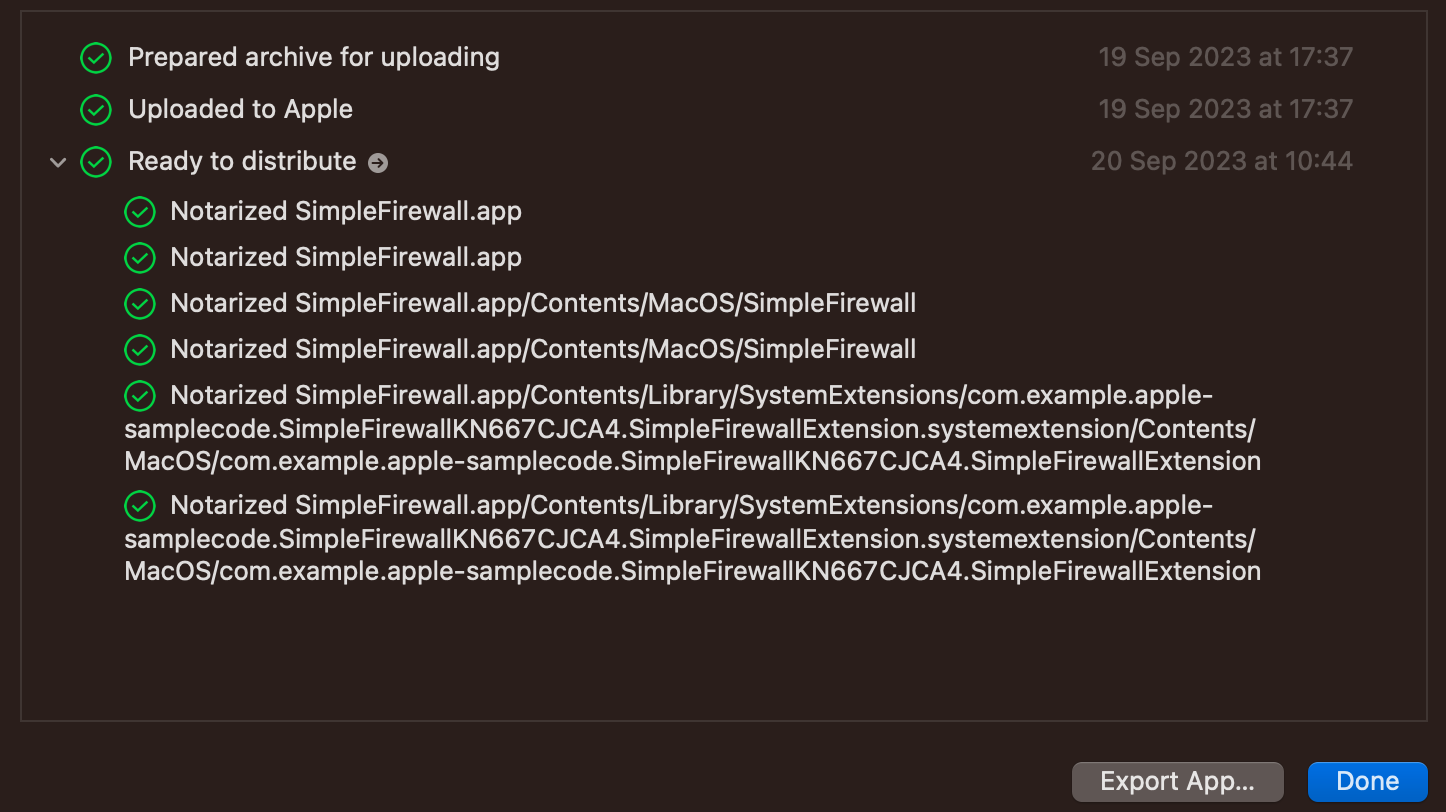Viewport: 1446px width, 812px height.
Task: Open the arrow icon after "Ready to distribute"
Action: (x=378, y=163)
